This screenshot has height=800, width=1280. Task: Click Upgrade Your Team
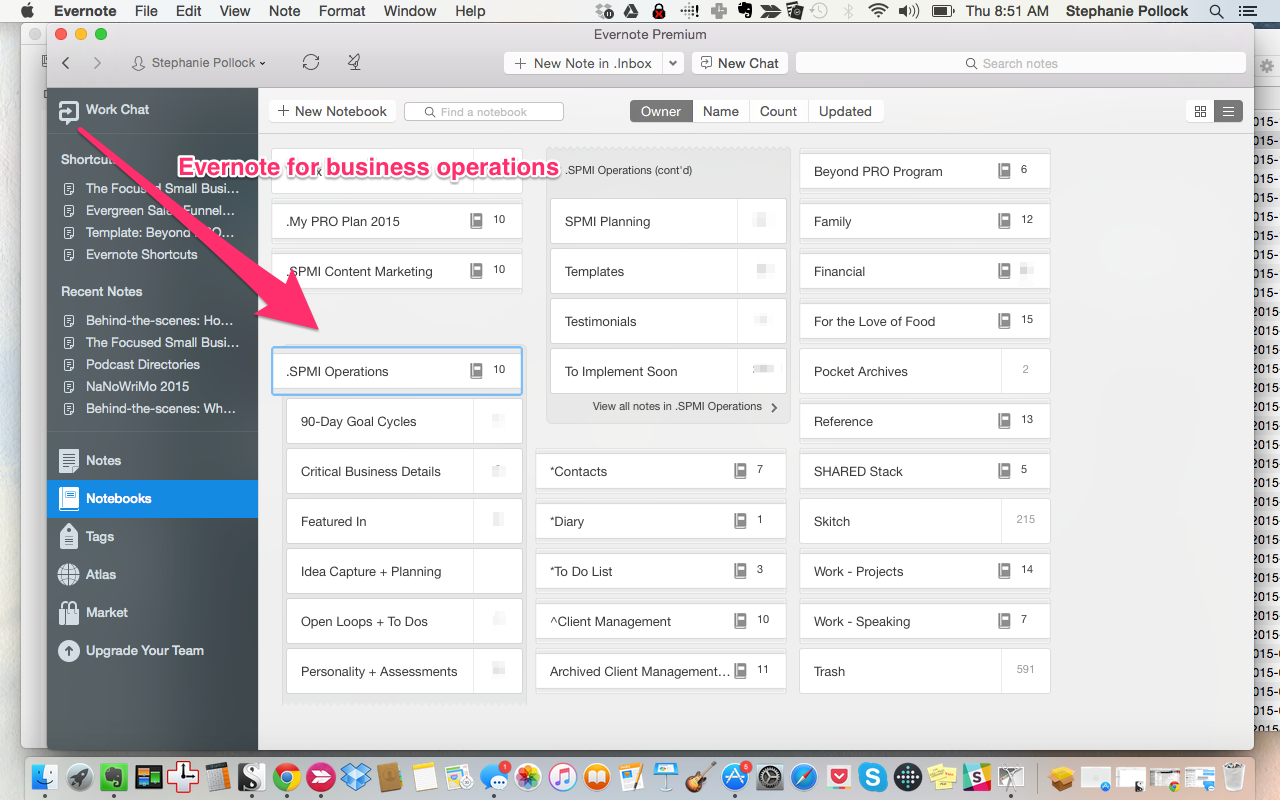(152, 651)
